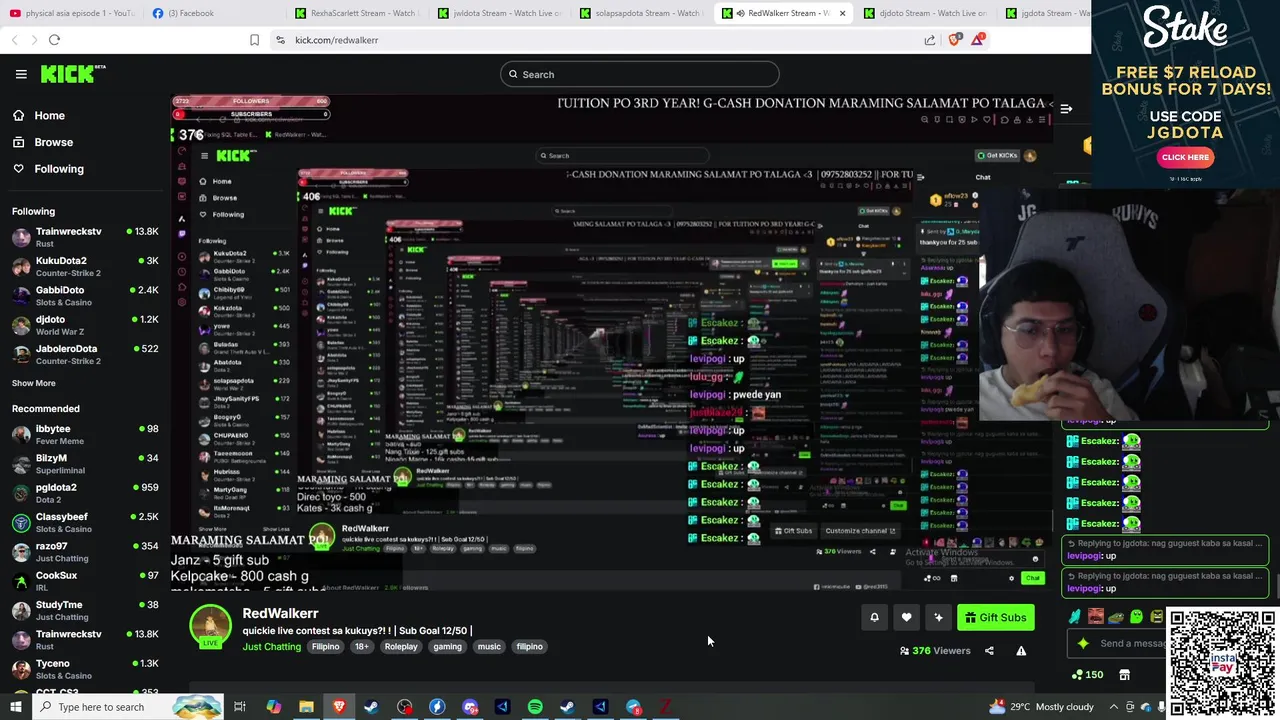Open the KukuDota2 channel
Screen dimensions: 1280x720
pos(85,266)
